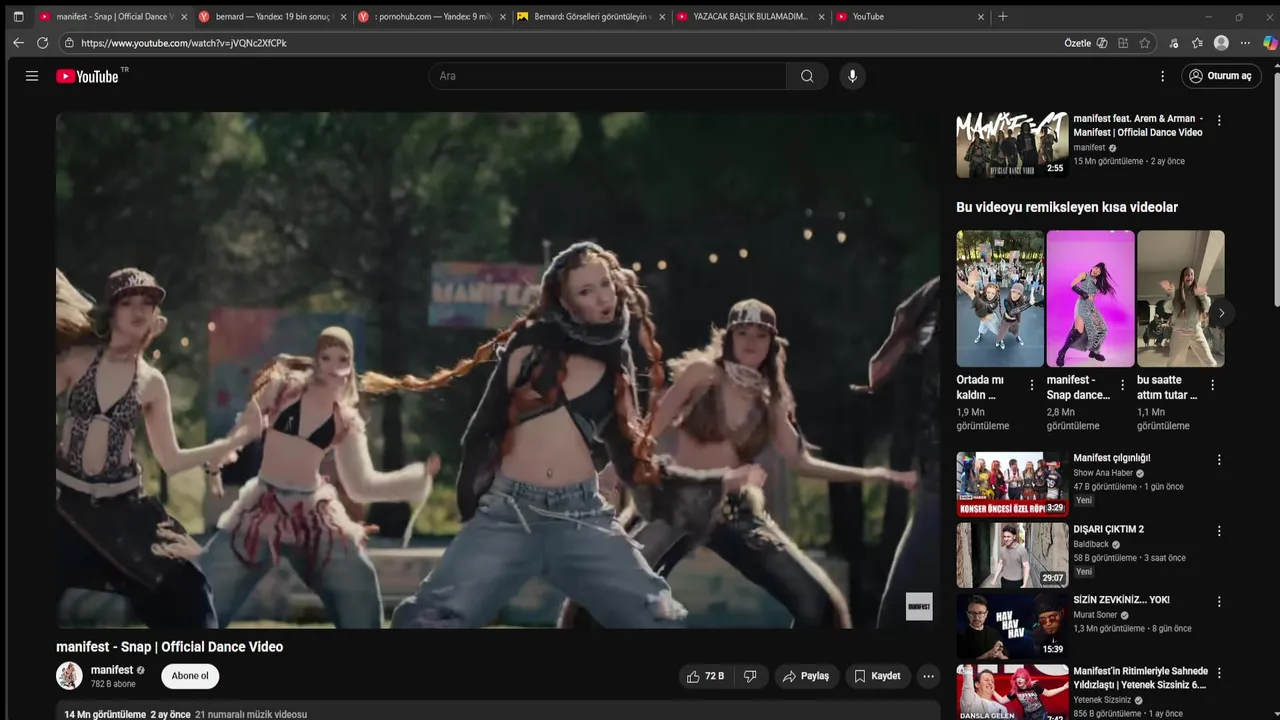
Task: Open Copilot page chat icon in address bar
Action: tap(1102, 43)
